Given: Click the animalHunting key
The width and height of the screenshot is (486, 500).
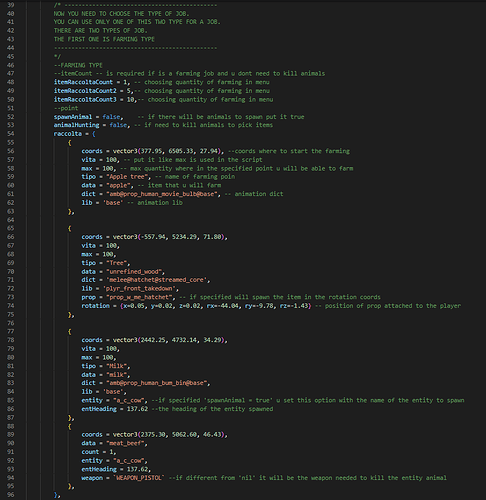Looking at the screenshot, I should tap(76, 125).
